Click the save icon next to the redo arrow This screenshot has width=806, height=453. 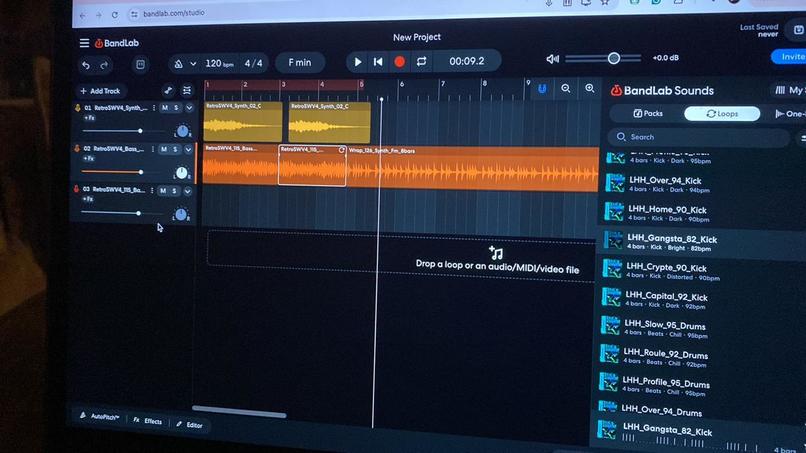(140, 65)
